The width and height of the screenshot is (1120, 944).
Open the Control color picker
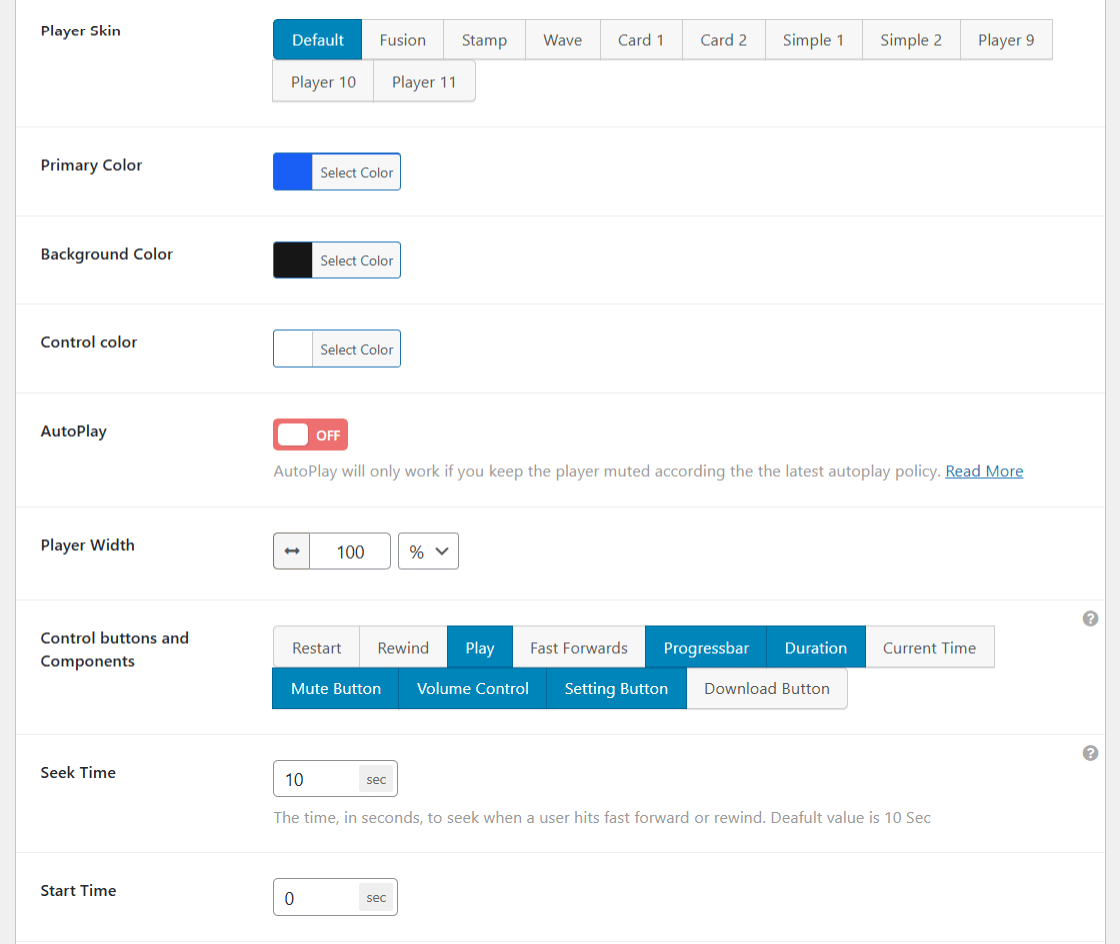(357, 348)
